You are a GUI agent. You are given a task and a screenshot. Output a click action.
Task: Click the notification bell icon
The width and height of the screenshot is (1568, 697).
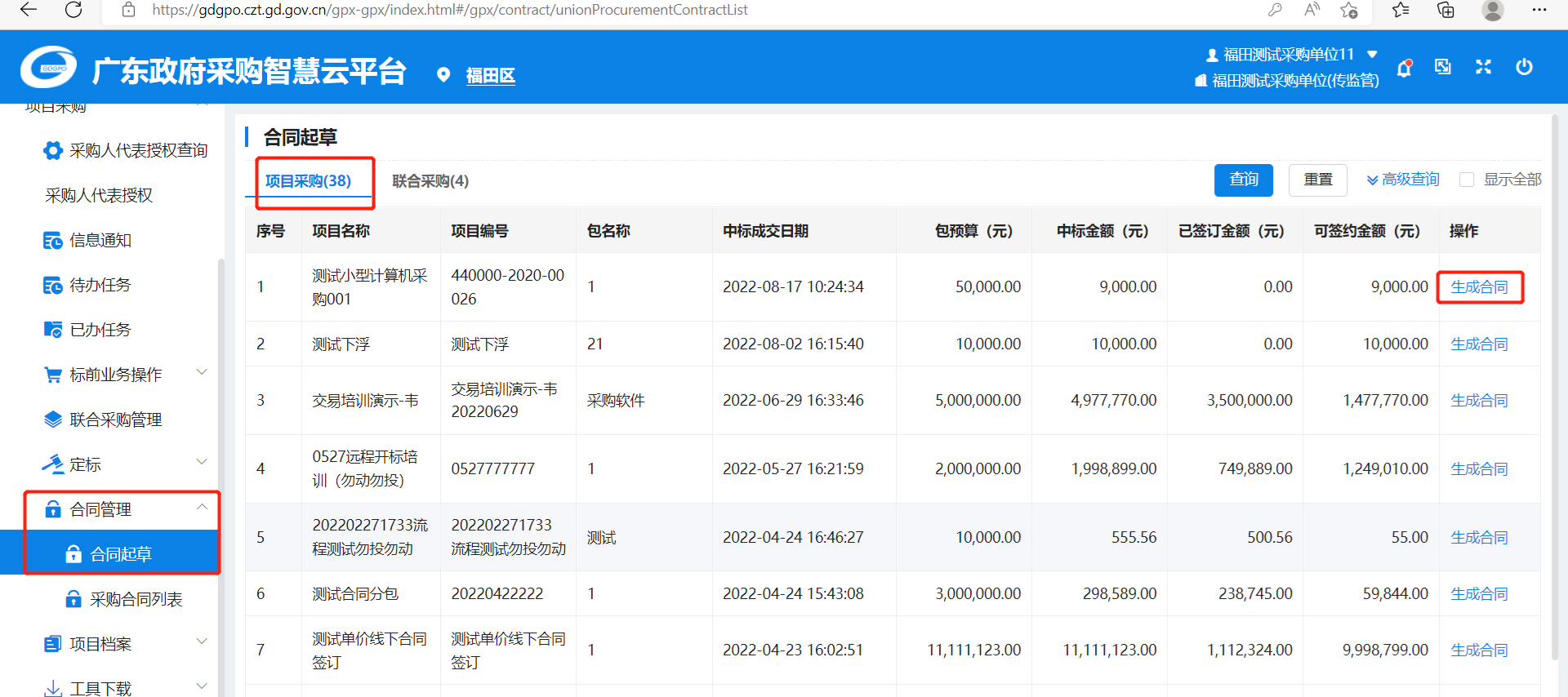tap(1404, 69)
